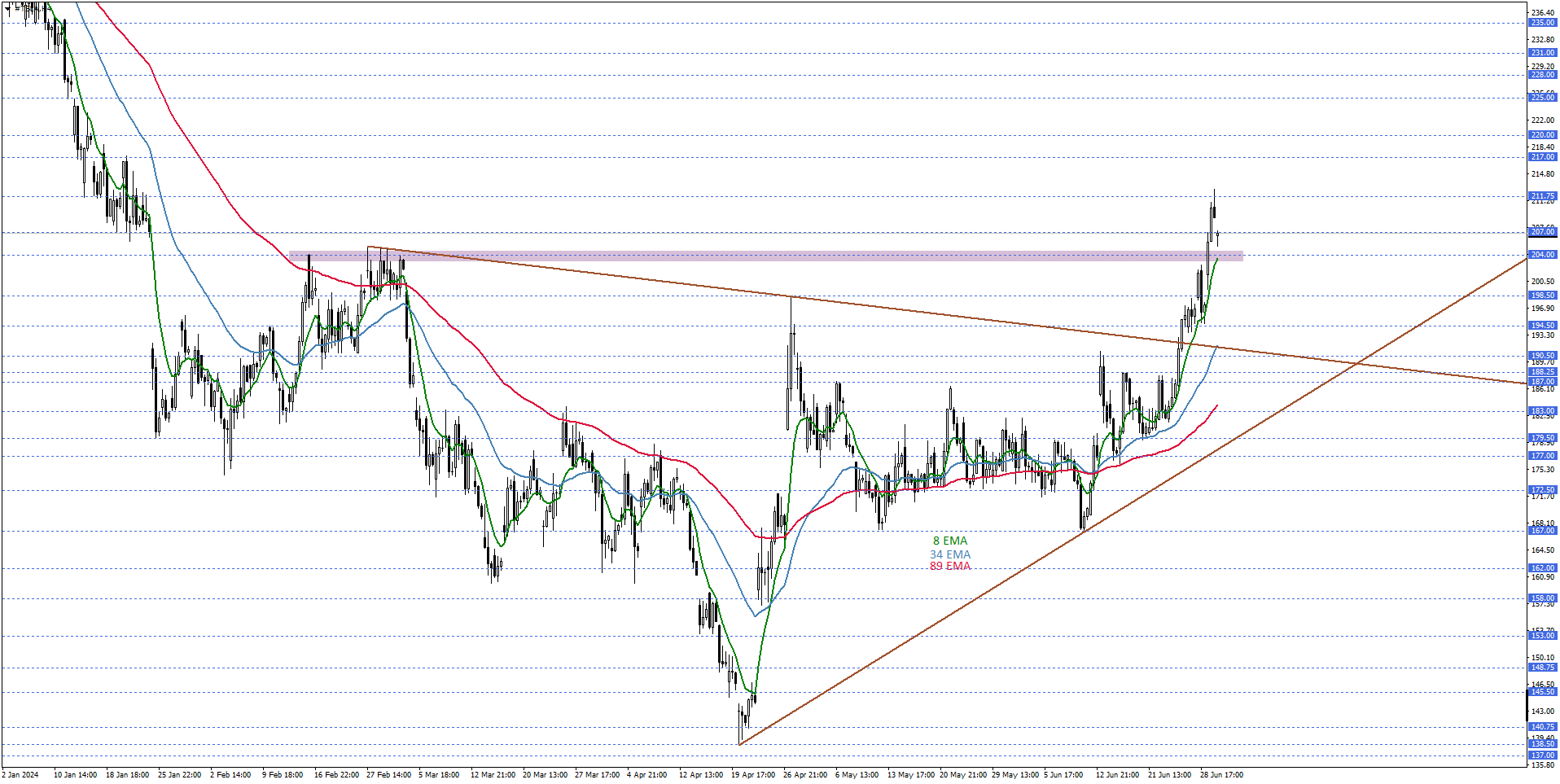The image size is (1560, 784).
Task: Click the red '89 EMA' label
Action: point(950,566)
